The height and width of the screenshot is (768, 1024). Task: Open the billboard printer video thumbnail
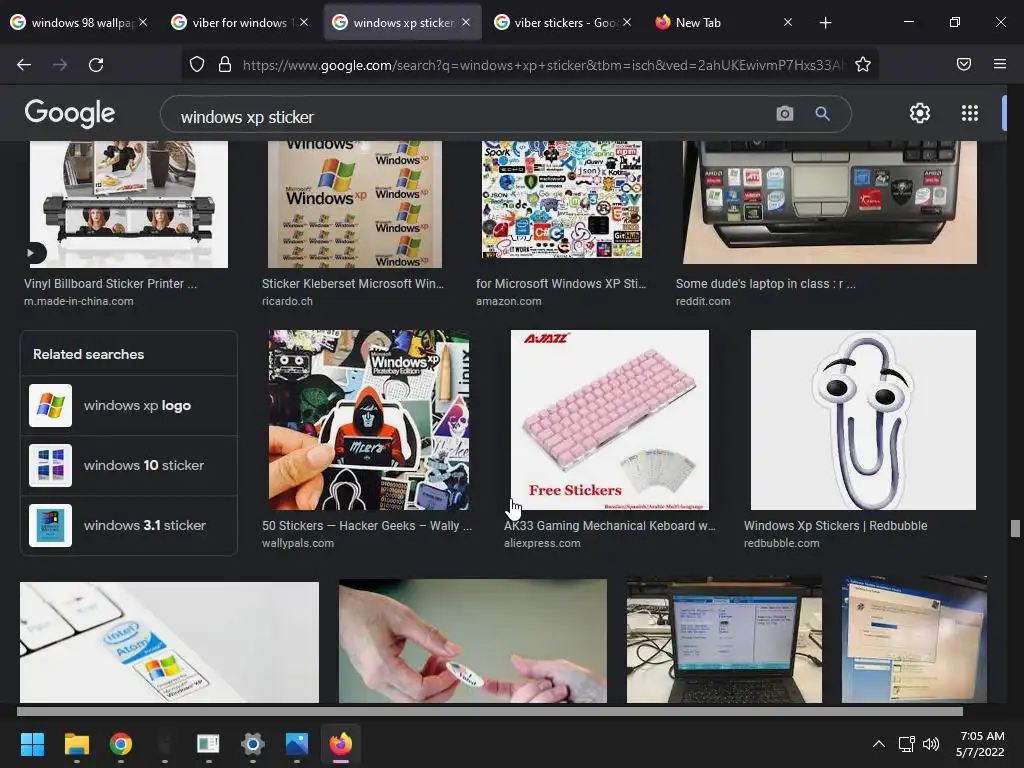[x=129, y=204]
